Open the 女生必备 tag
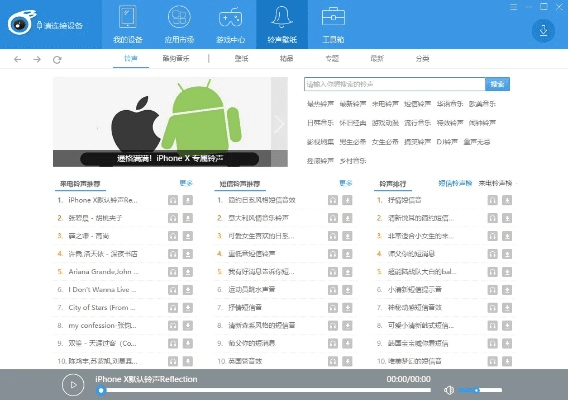568x400 pixels. tap(385, 142)
